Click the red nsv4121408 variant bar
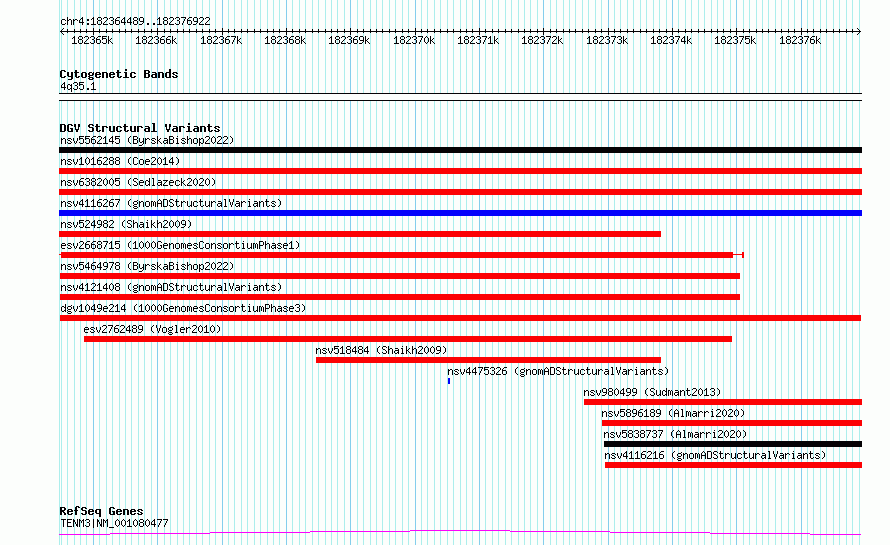Image resolution: width=890 pixels, height=545 pixels. [x=400, y=297]
